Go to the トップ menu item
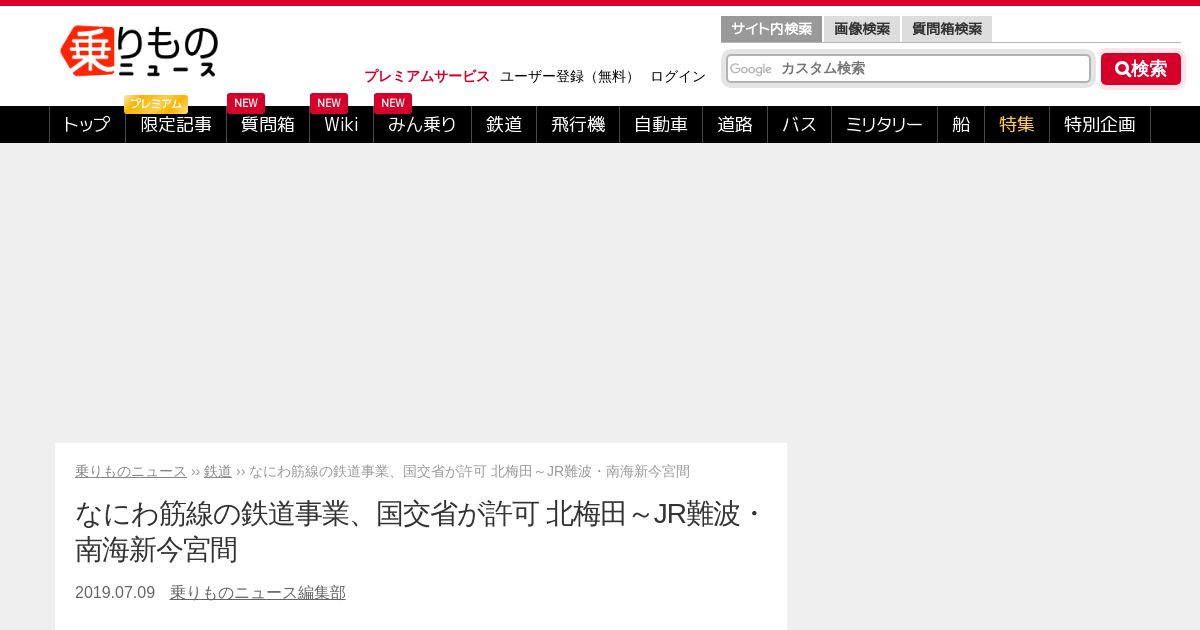 (x=87, y=124)
